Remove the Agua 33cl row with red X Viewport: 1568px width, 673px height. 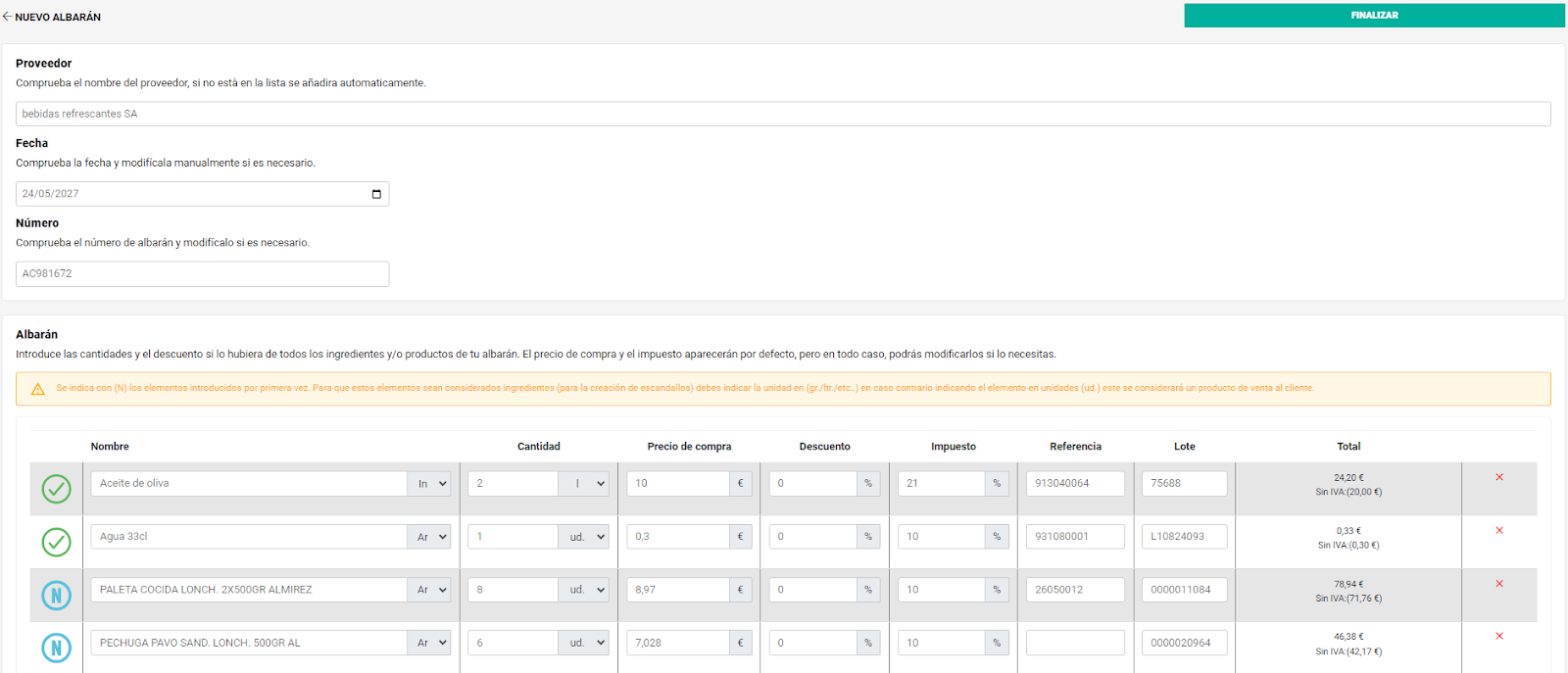1498,530
